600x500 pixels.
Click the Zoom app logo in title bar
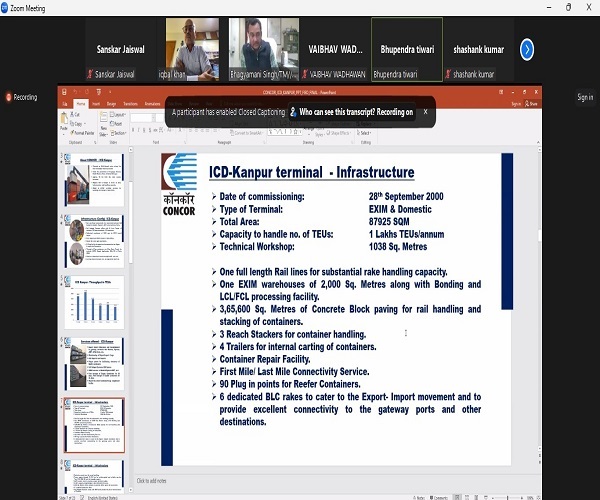point(4,8)
